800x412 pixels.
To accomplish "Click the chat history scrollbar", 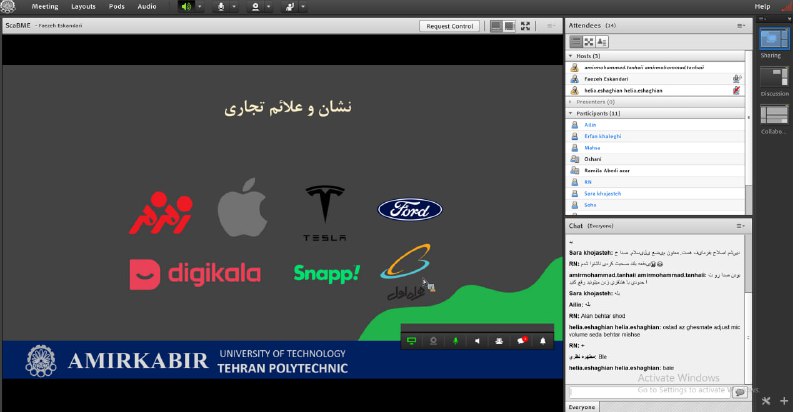I will point(748,310).
